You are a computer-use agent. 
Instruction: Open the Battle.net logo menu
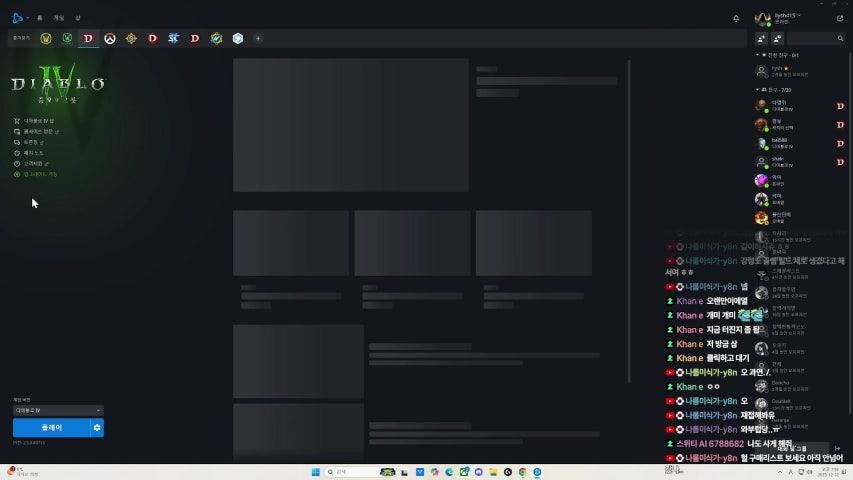point(18,18)
